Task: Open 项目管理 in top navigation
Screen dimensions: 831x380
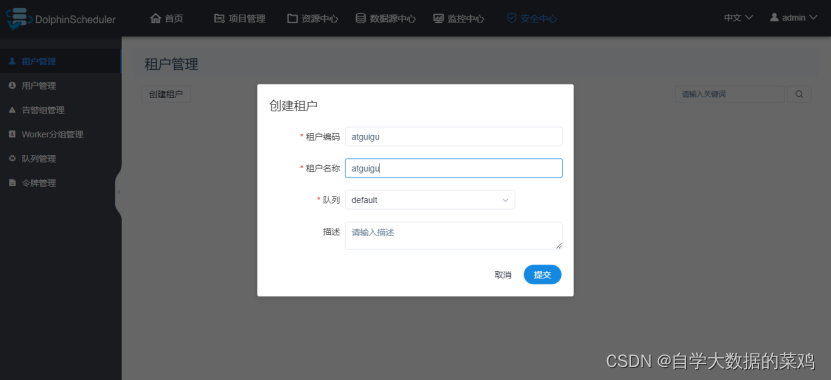Action: click(x=240, y=19)
